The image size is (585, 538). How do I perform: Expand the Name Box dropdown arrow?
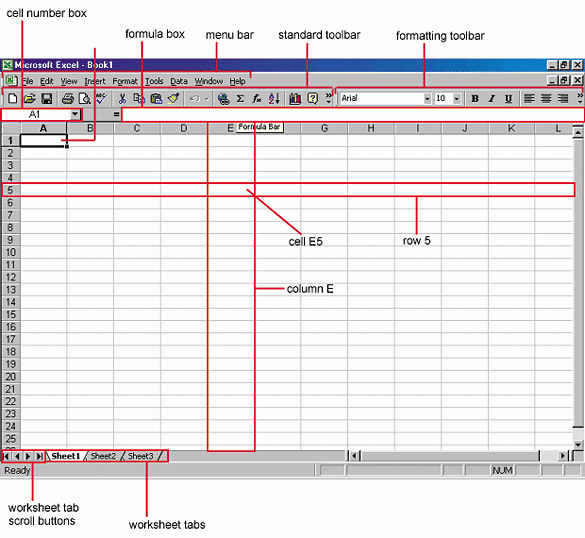pyautogui.click(x=75, y=114)
